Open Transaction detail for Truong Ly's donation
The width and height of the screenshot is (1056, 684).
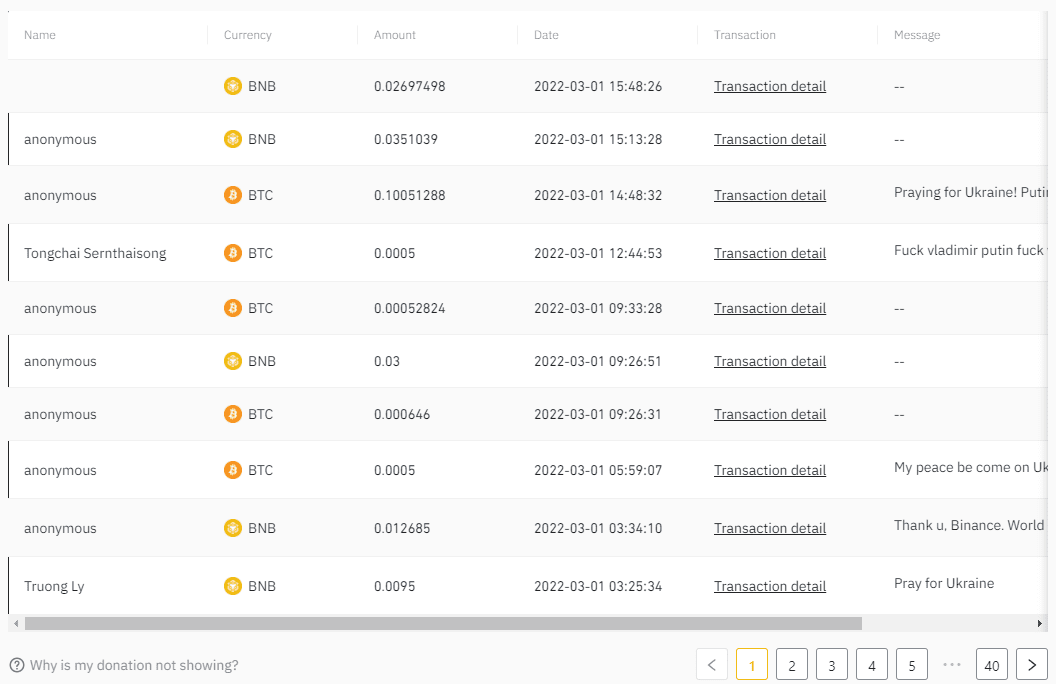(x=769, y=586)
